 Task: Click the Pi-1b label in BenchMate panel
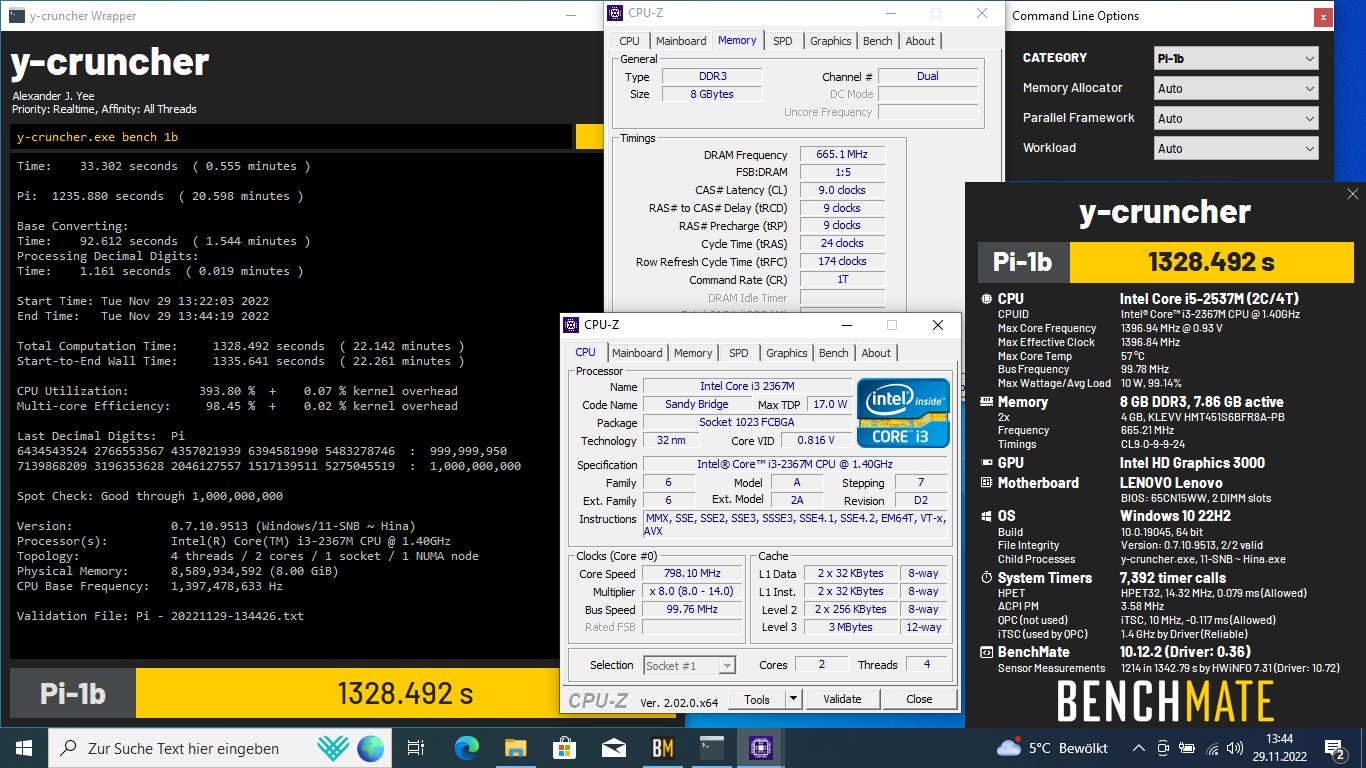1023,262
